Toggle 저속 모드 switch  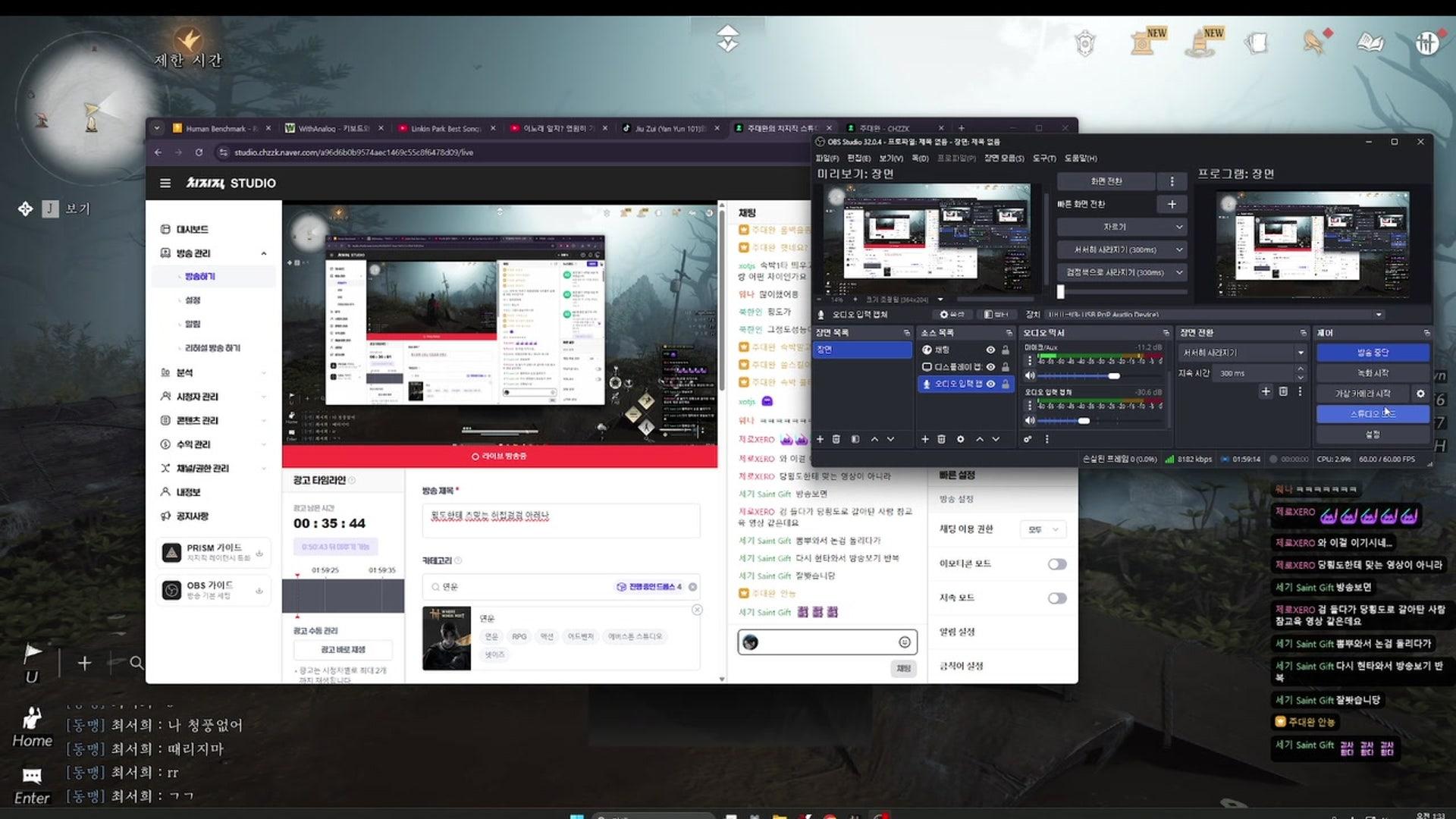point(1057,598)
